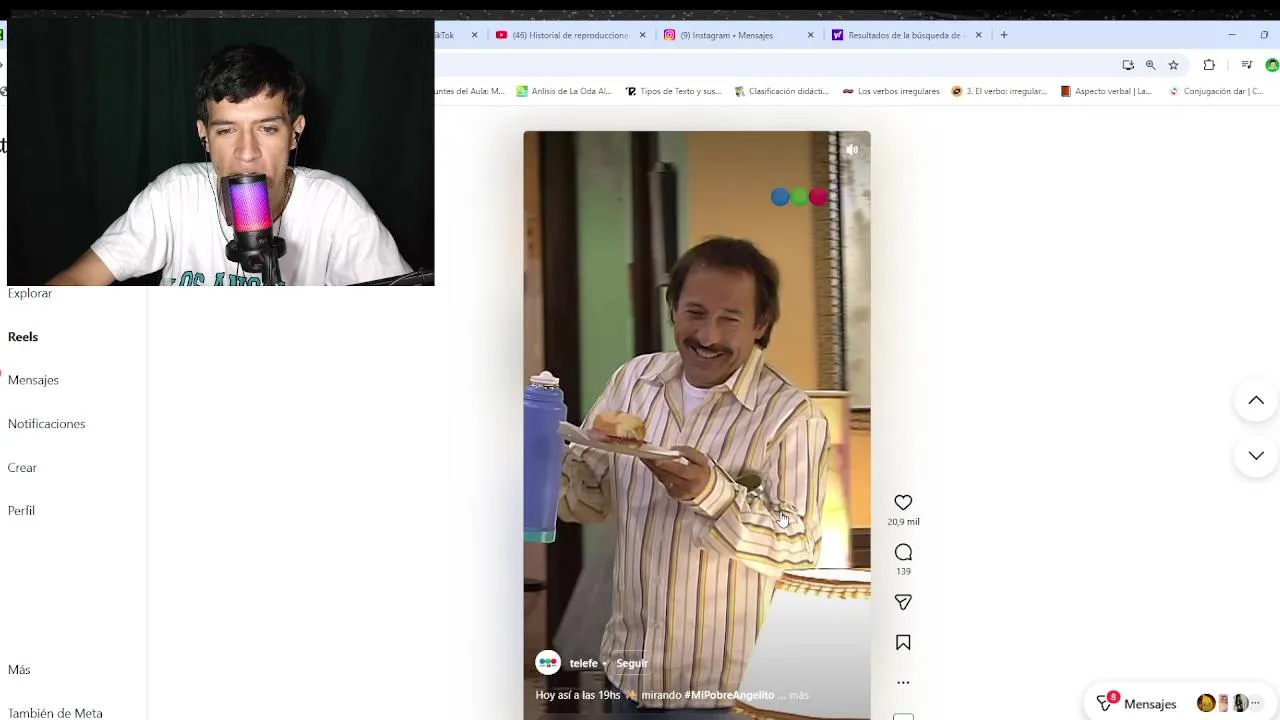Open the telefe account name link
The image size is (1280, 720).
pos(583,663)
